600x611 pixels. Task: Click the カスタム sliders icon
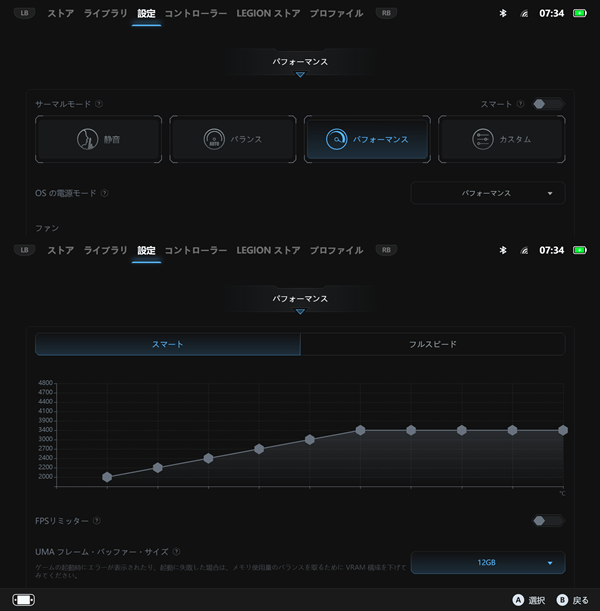click(483, 139)
